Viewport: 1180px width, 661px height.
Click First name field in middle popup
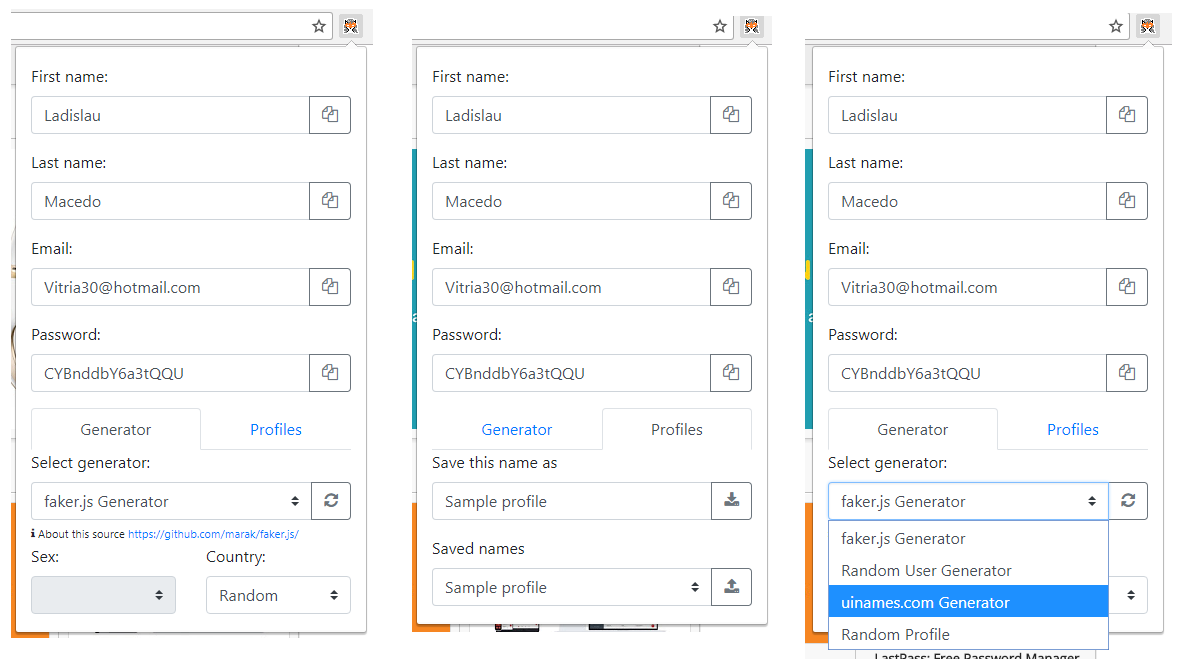(571, 115)
